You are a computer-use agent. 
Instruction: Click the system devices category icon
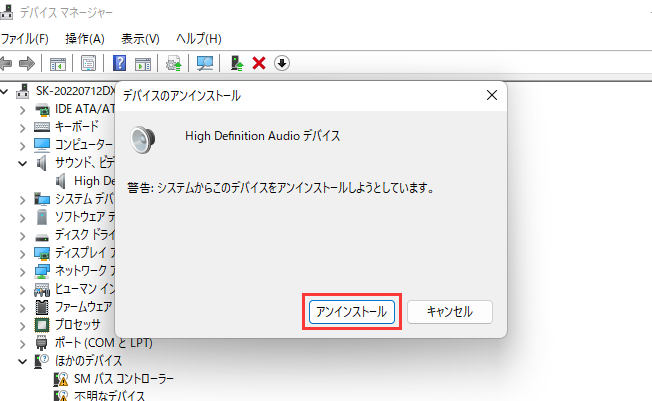click(x=42, y=199)
